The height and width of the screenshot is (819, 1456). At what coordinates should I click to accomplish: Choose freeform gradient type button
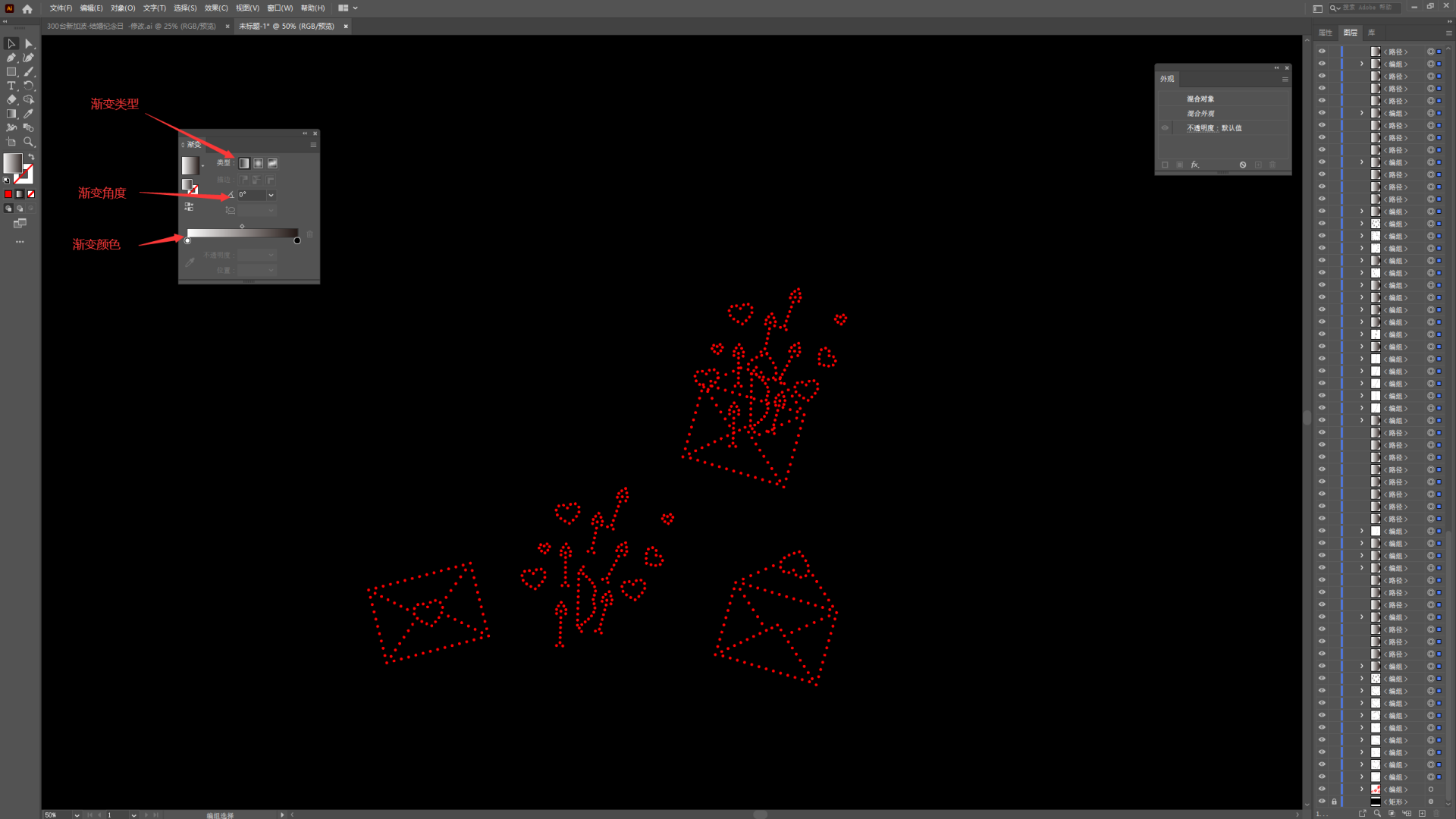click(272, 163)
